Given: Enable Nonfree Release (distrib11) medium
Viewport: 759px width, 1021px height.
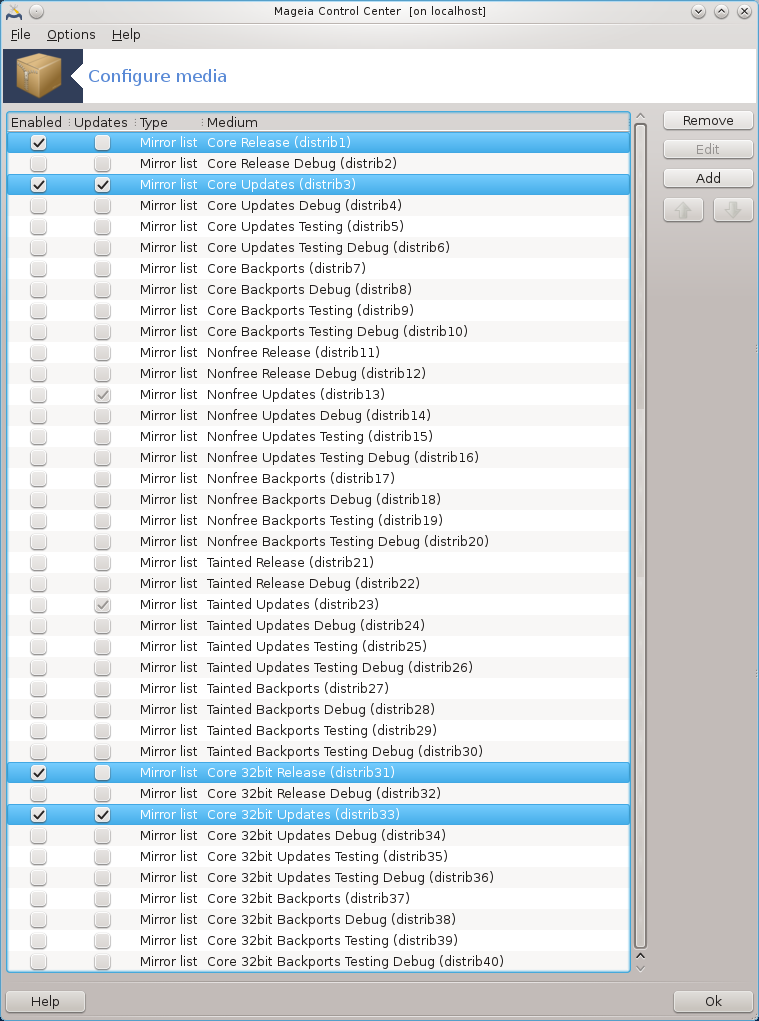Looking at the screenshot, I should pyautogui.click(x=38, y=352).
